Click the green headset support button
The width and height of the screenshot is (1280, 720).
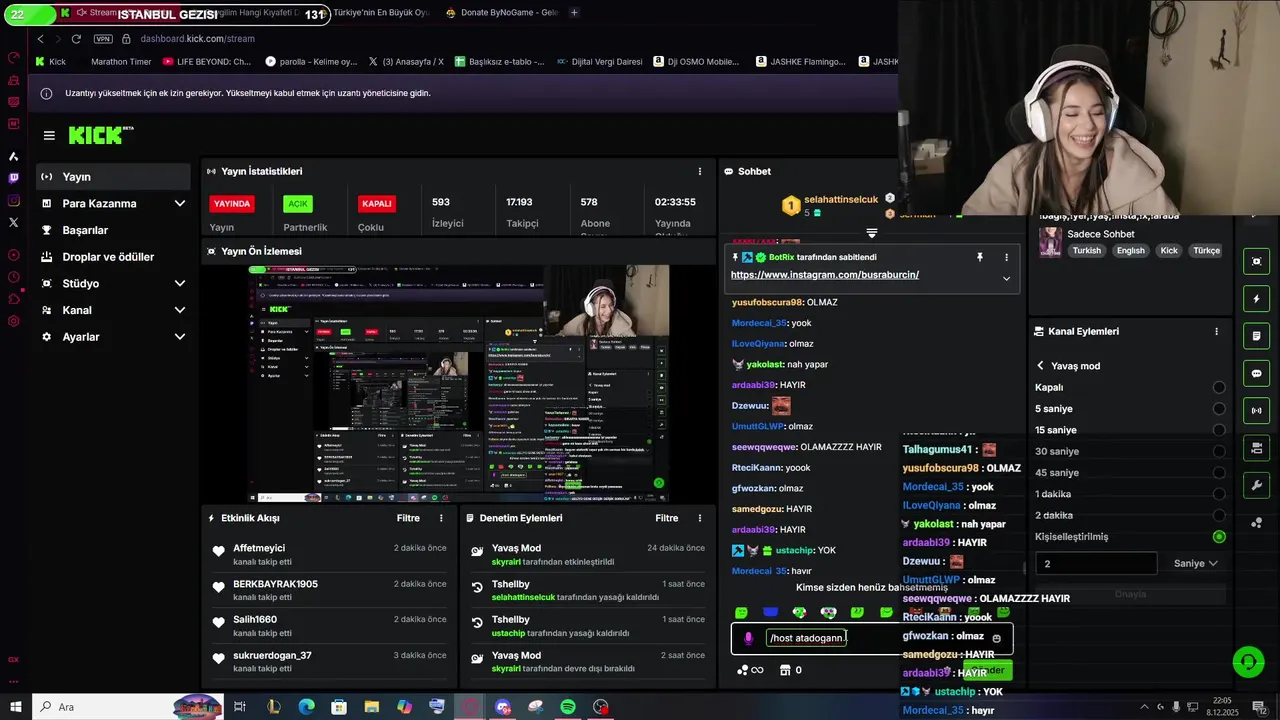coord(1247,661)
